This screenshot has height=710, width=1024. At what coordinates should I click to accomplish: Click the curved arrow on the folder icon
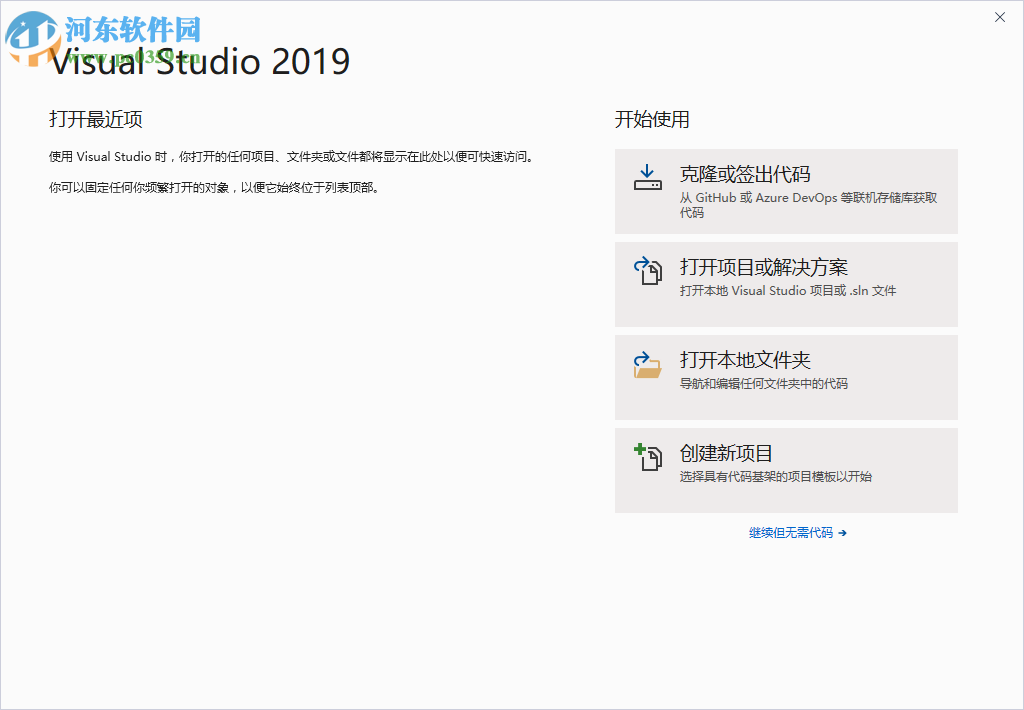(639, 357)
